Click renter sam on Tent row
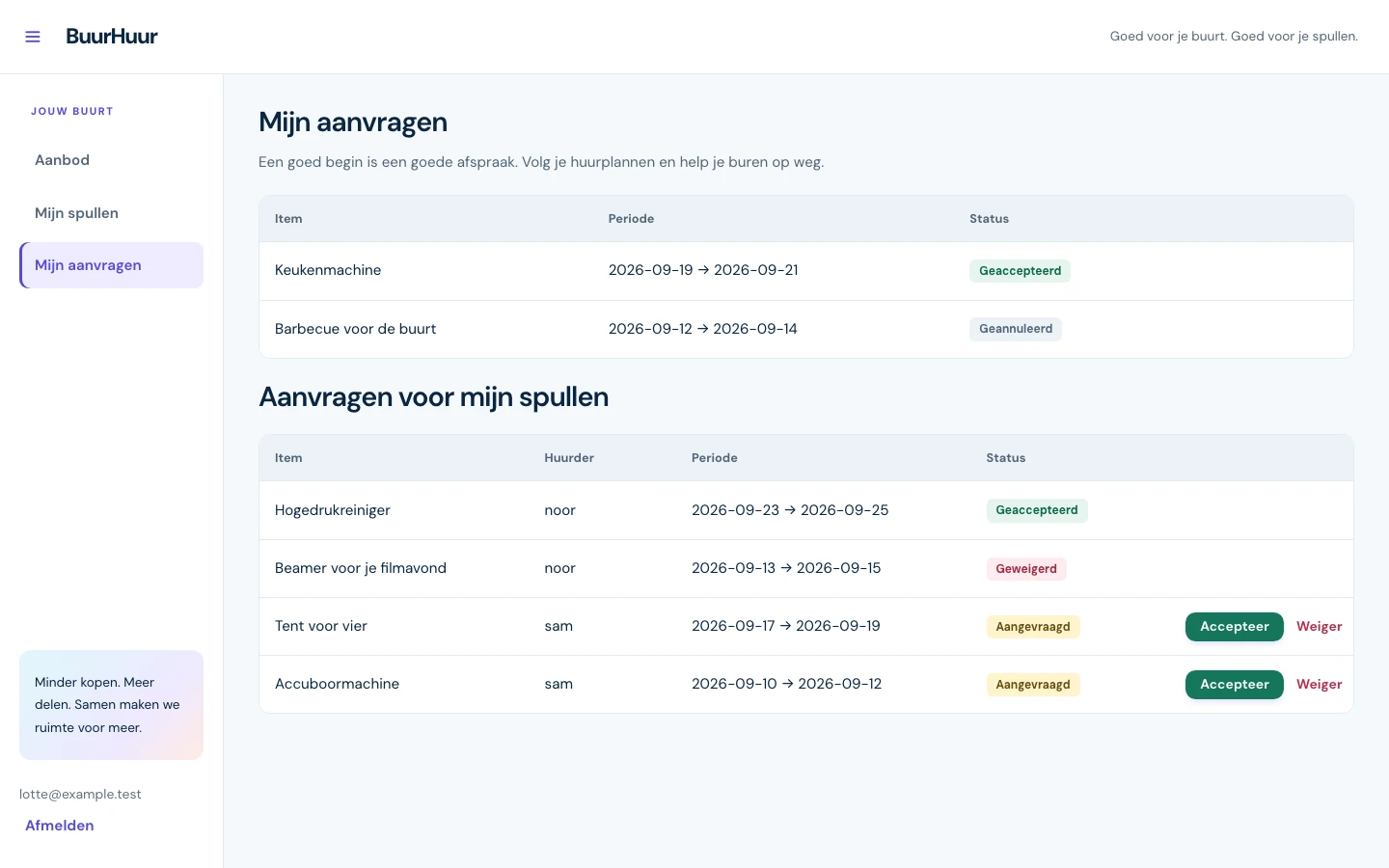 coord(558,626)
